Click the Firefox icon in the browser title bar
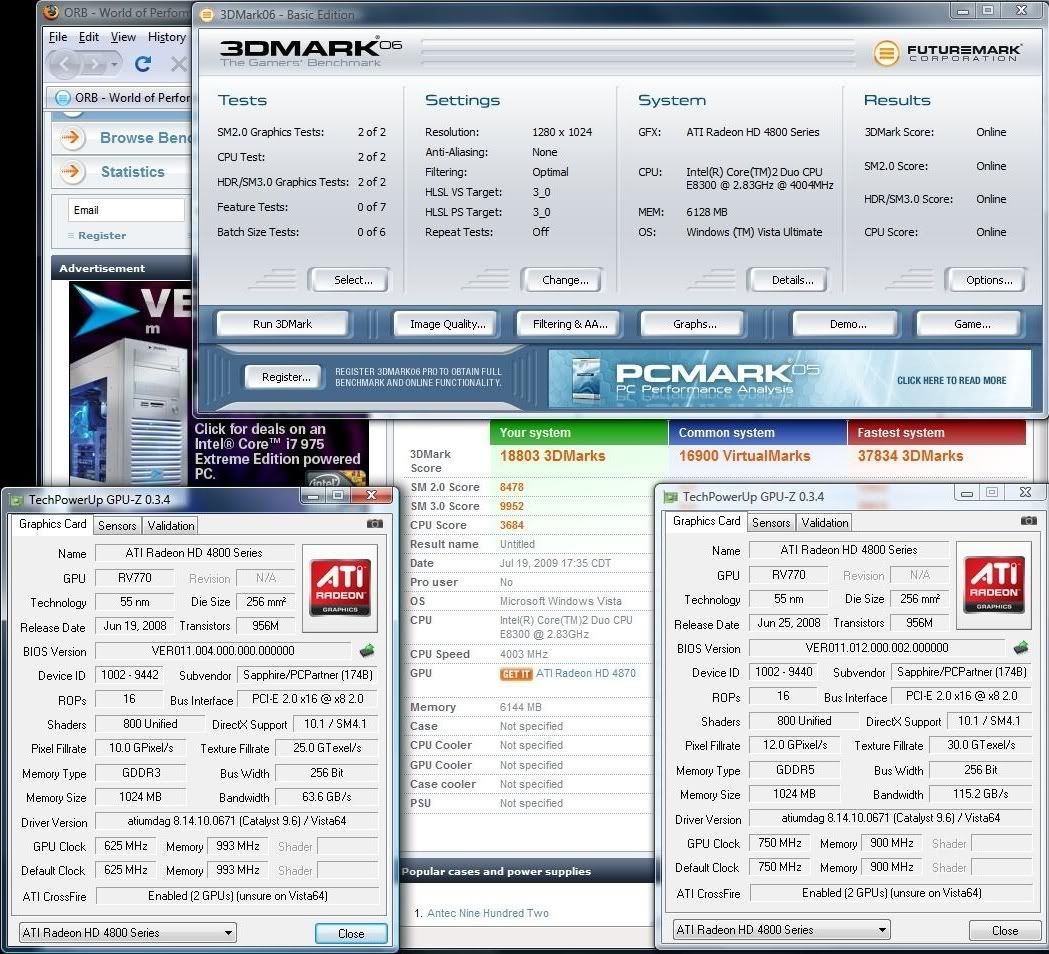The width and height of the screenshot is (1049, 954). point(50,12)
